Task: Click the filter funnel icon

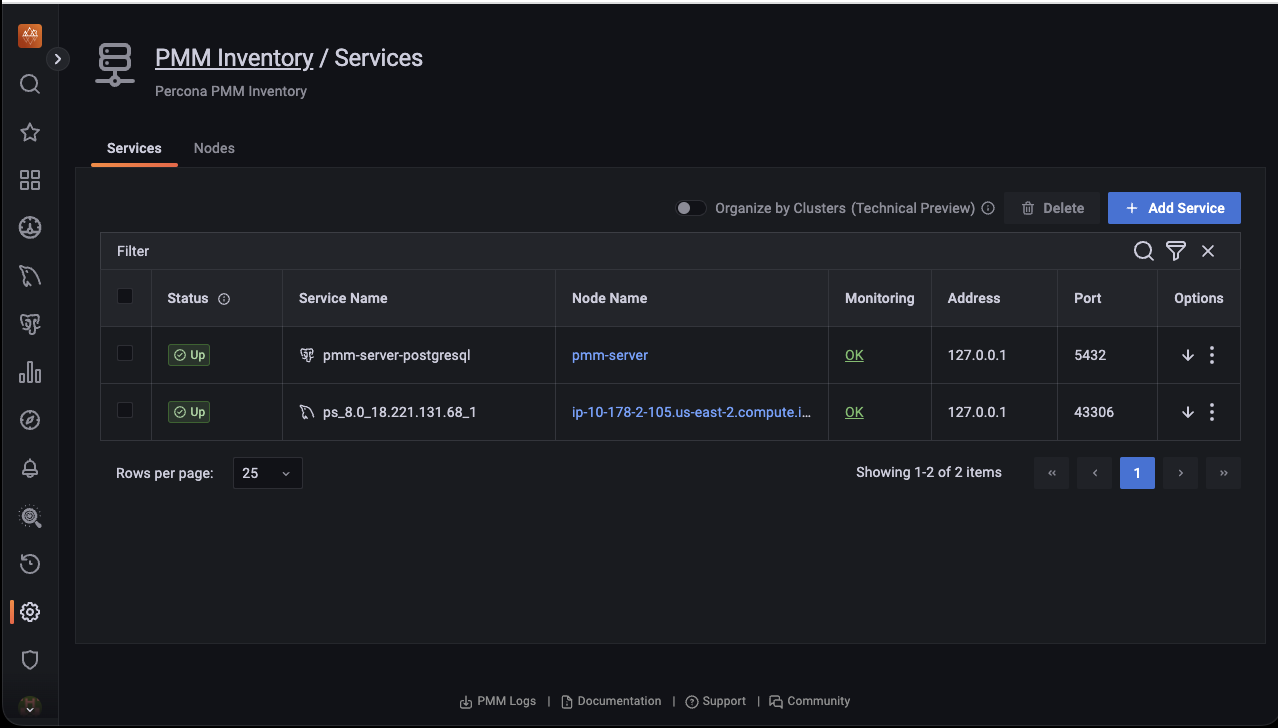Action: [1176, 251]
